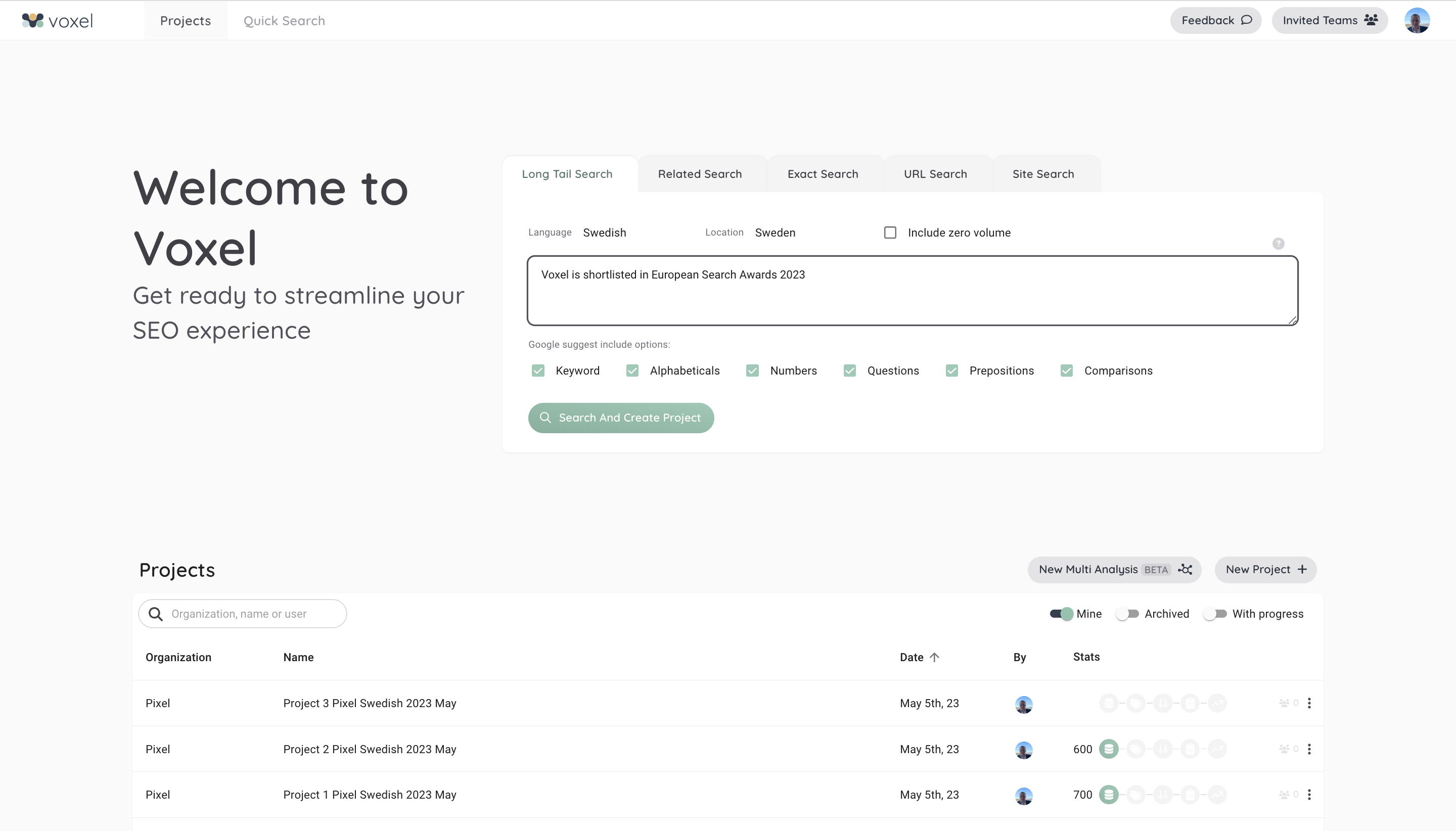Switch to the URL Search tab
1456x831 pixels.
[935, 174]
